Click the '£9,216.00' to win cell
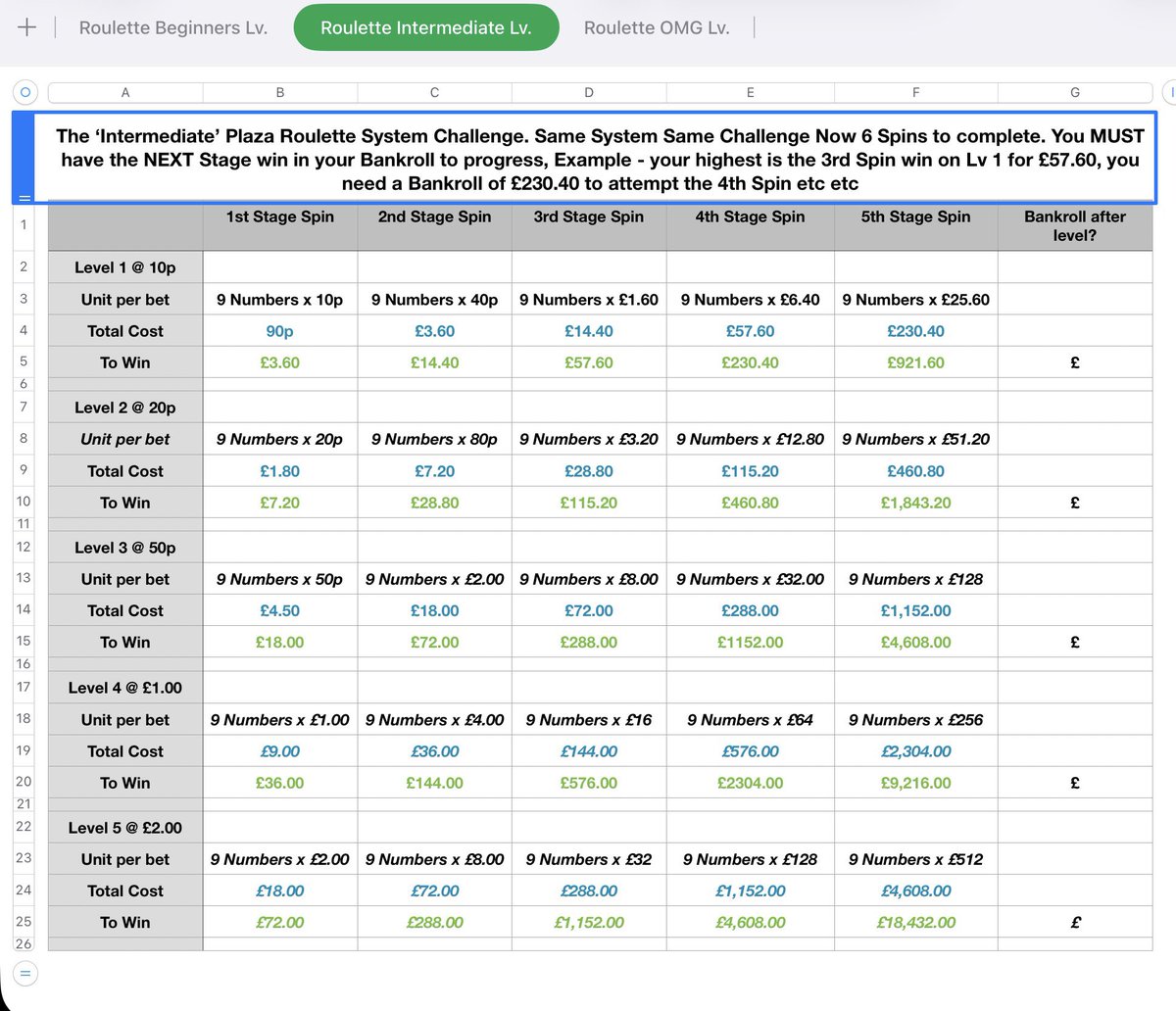 click(x=916, y=783)
